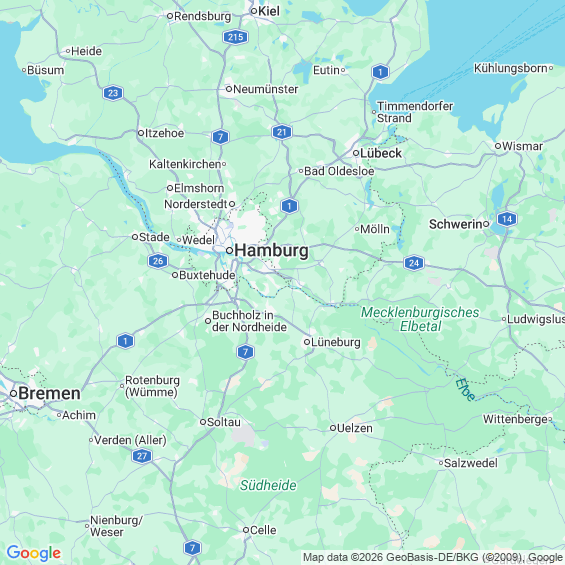Click the map data copyright text
Screen dimensions: 565x565
[x=432, y=558]
